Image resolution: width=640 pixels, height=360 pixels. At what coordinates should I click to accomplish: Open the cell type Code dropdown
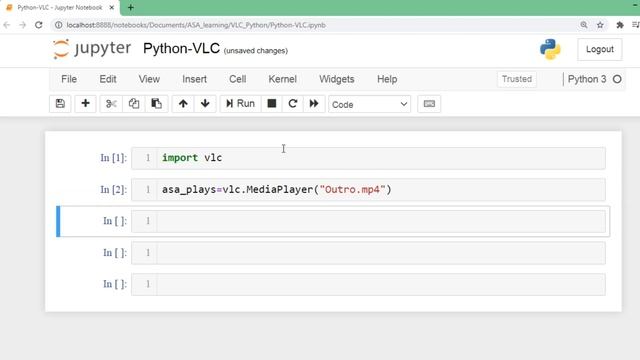(369, 104)
